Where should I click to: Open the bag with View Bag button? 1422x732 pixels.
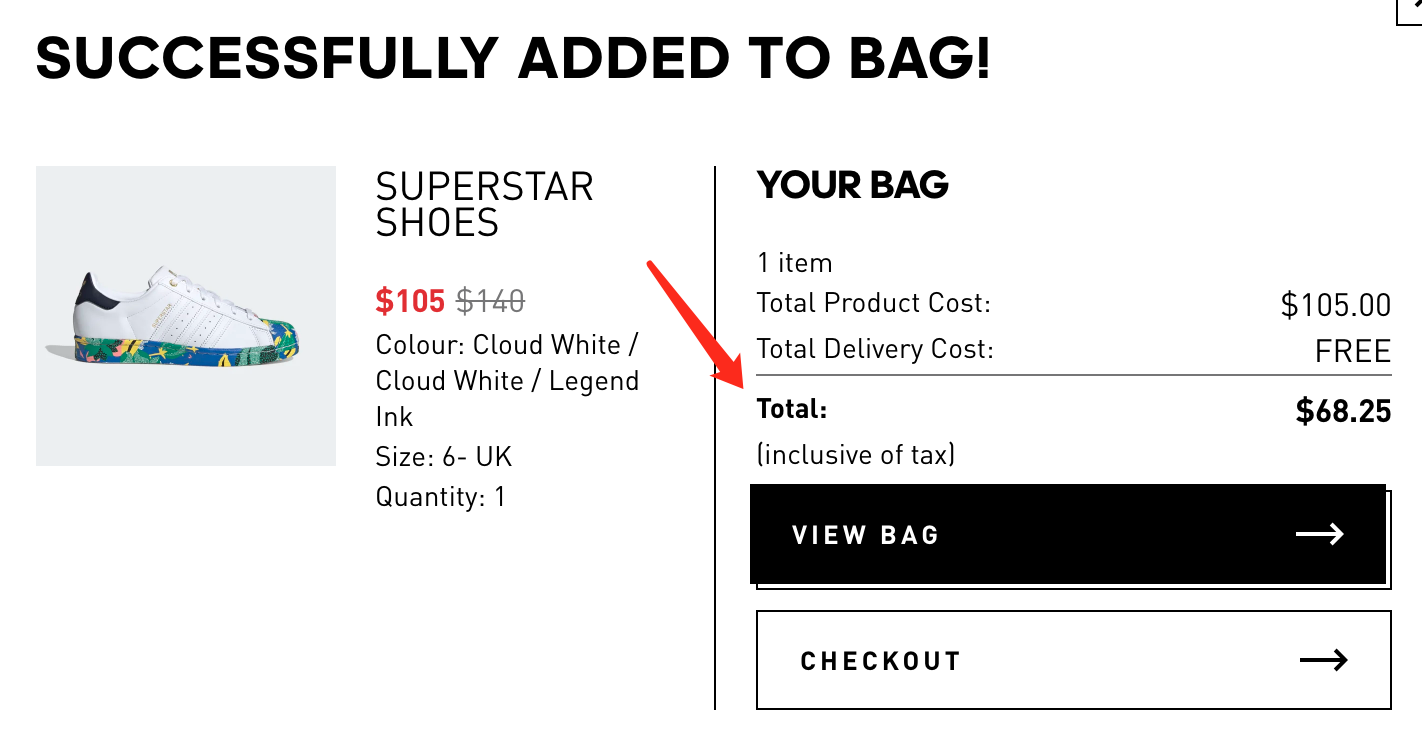[x=1067, y=534]
